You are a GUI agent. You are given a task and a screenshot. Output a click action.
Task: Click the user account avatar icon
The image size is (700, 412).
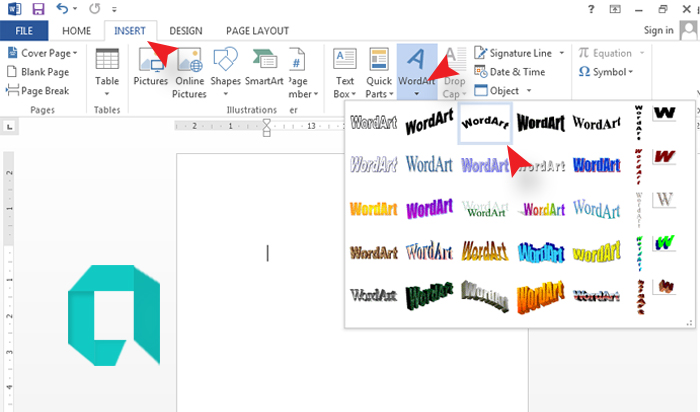click(x=688, y=31)
